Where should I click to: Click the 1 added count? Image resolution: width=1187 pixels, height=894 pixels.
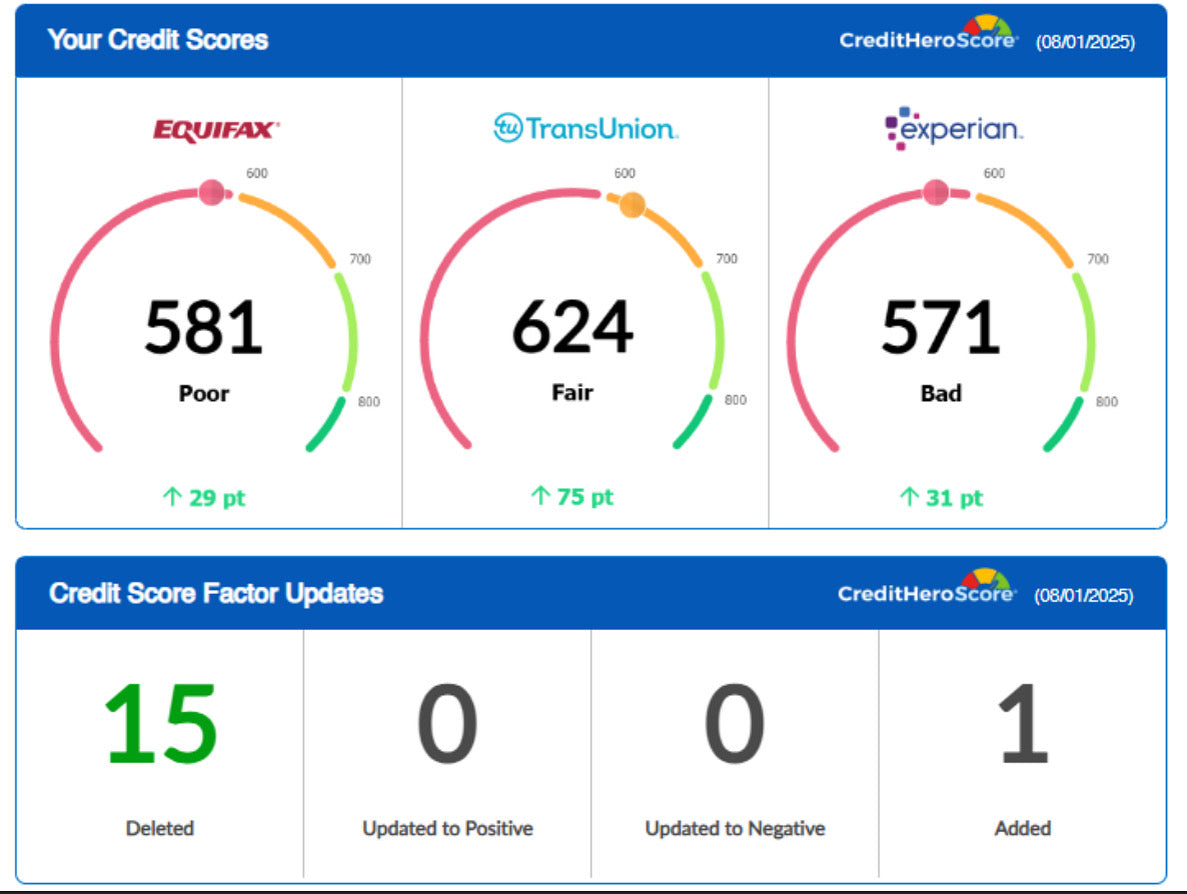(x=1023, y=724)
